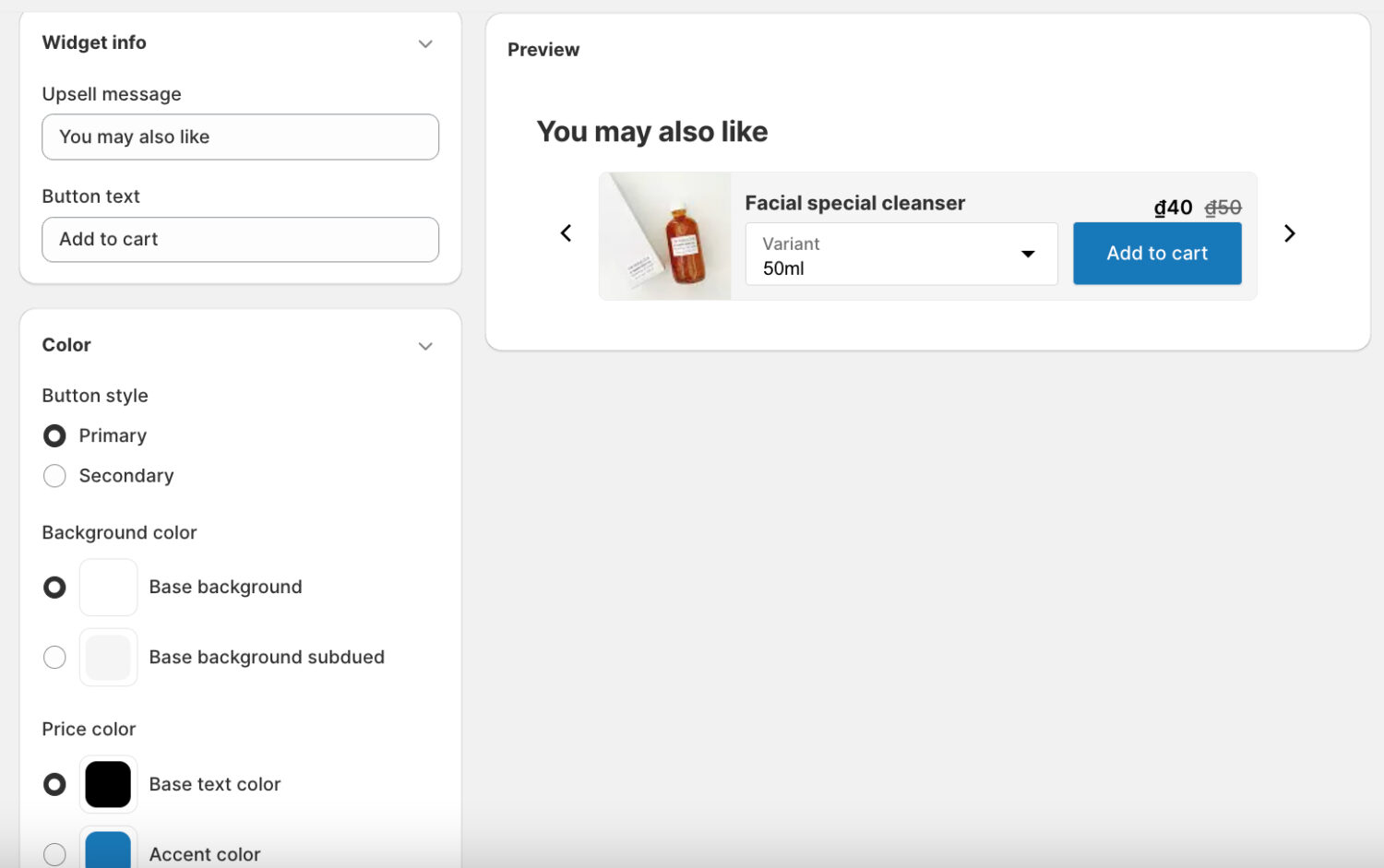
Task: Click the black Base text color swatch
Action: pos(108,784)
